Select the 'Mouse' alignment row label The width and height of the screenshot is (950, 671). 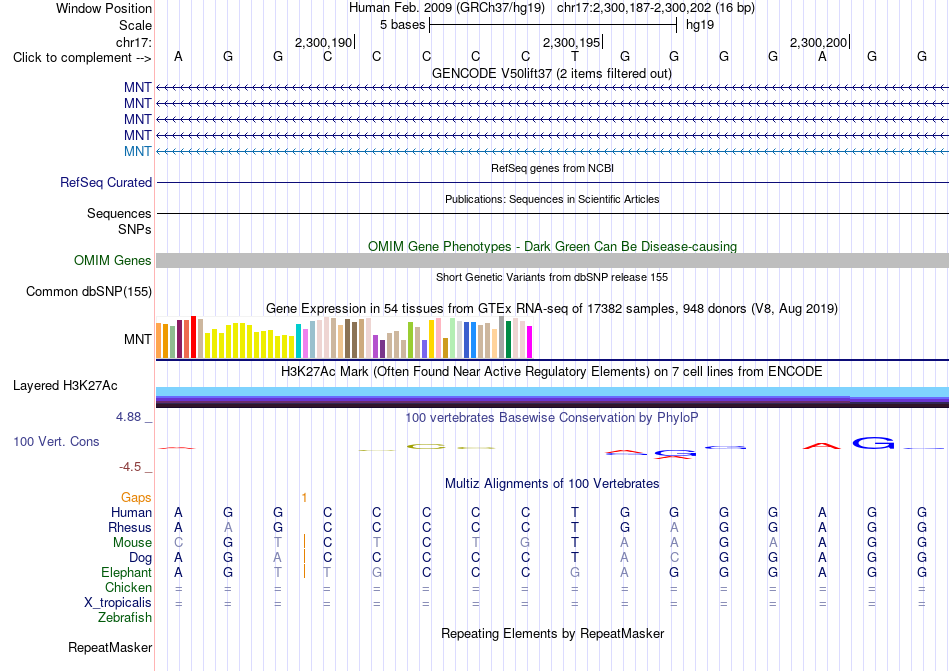tap(132, 543)
